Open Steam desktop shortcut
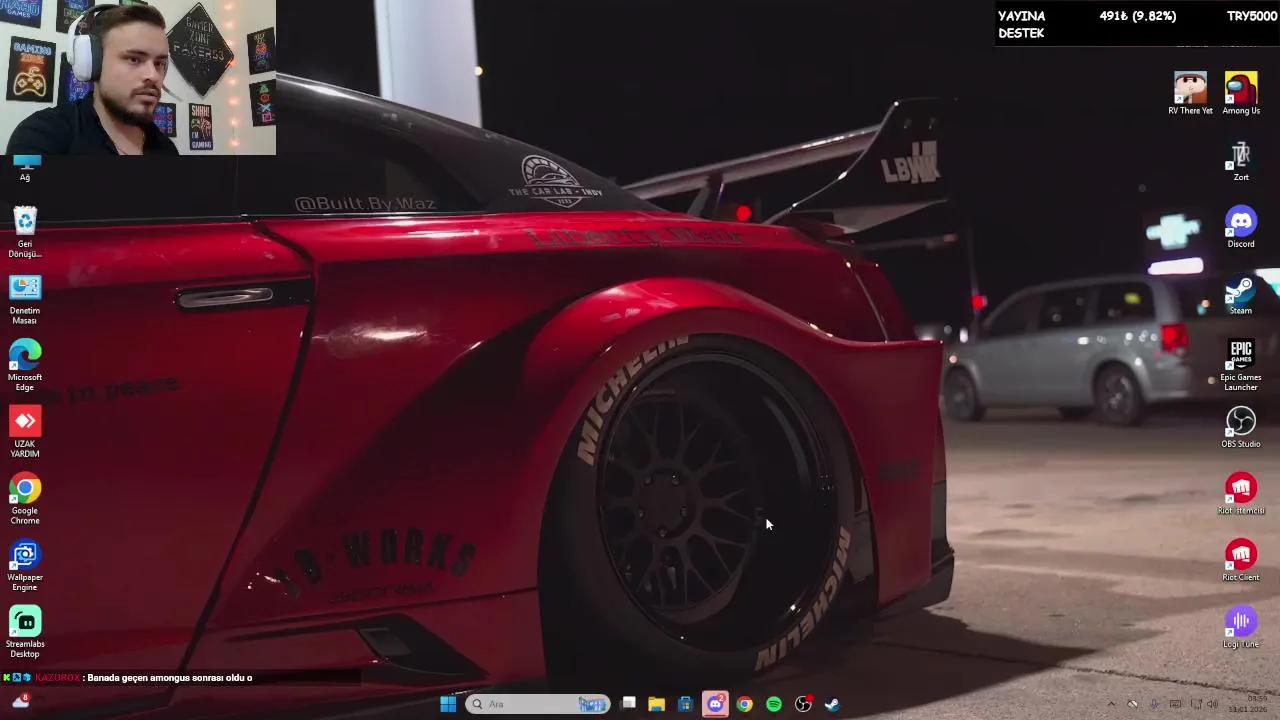This screenshot has height=720, width=1280. point(1241,294)
